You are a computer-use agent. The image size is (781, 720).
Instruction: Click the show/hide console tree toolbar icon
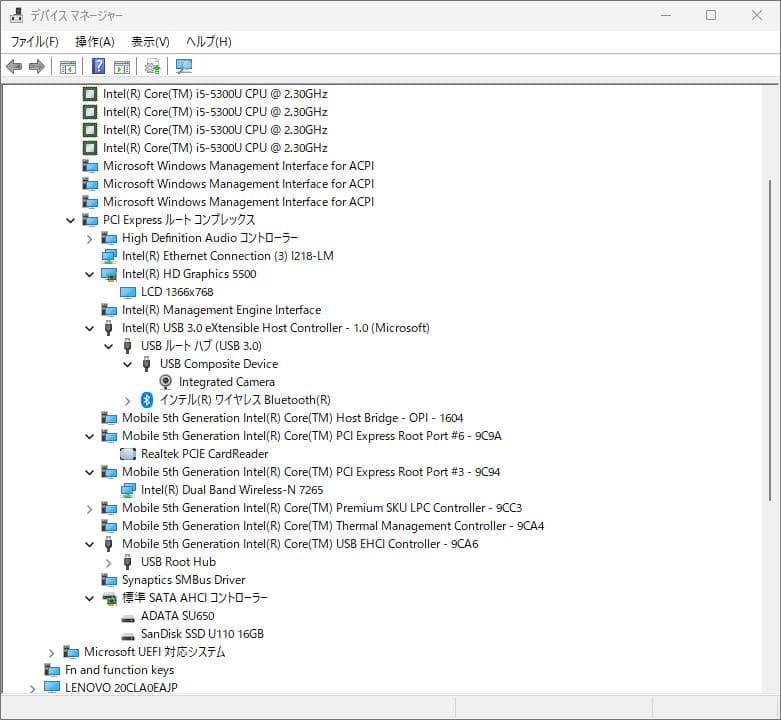67,66
